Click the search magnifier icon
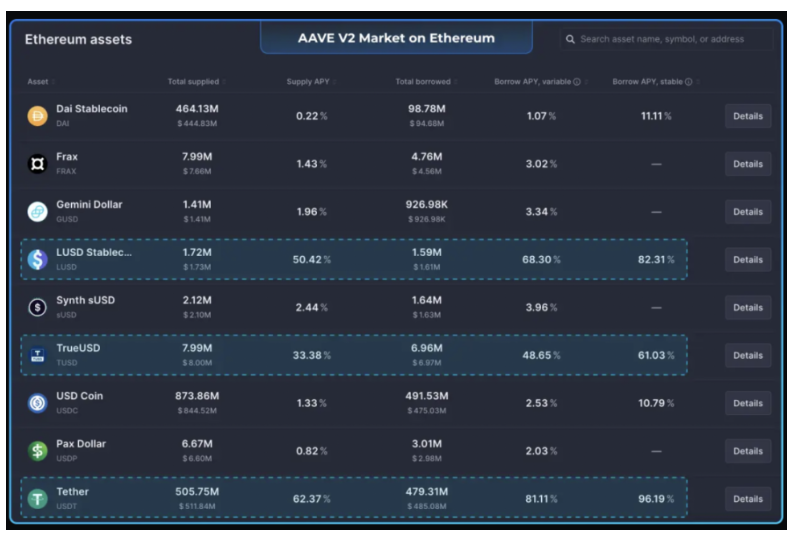This screenshot has width=797, height=534. coord(570,39)
